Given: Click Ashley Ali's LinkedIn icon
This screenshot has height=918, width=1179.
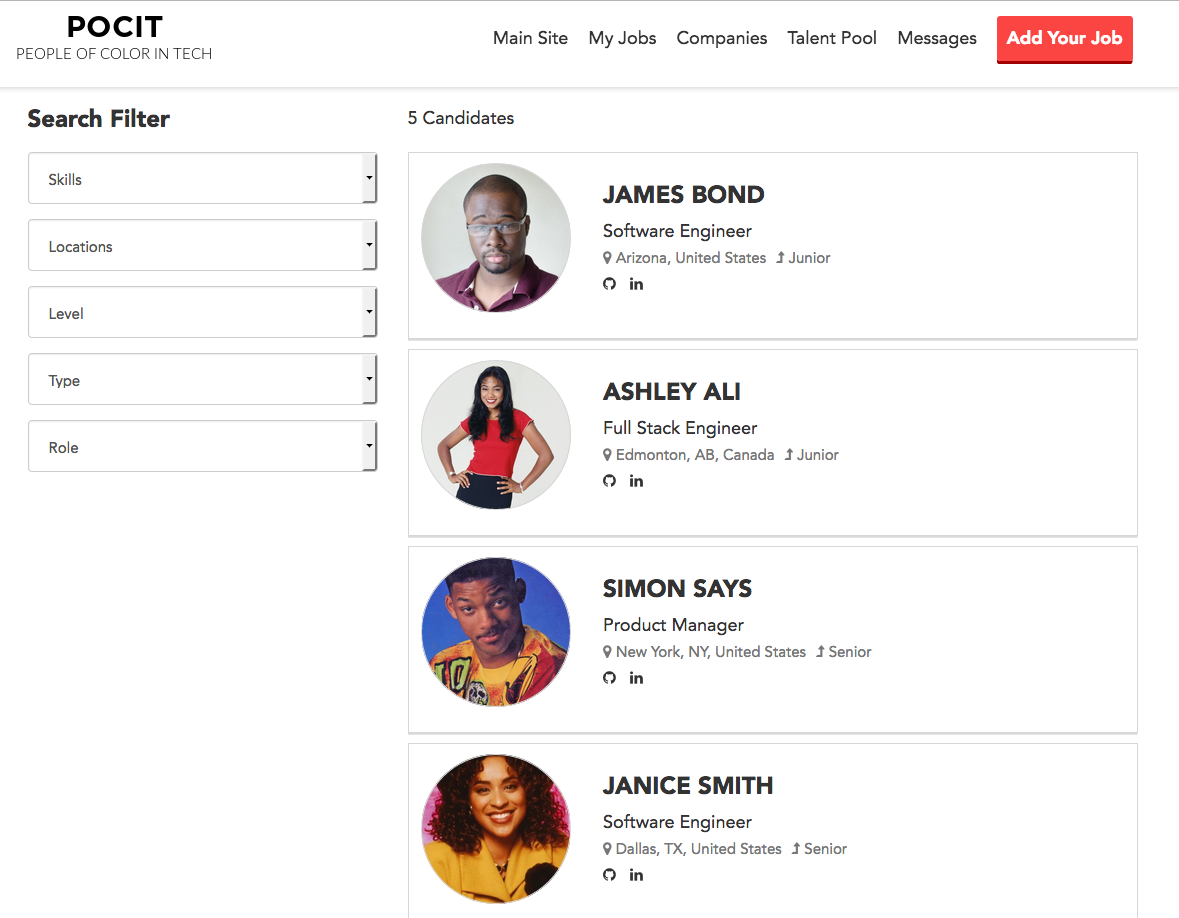Looking at the screenshot, I should pyautogui.click(x=636, y=481).
